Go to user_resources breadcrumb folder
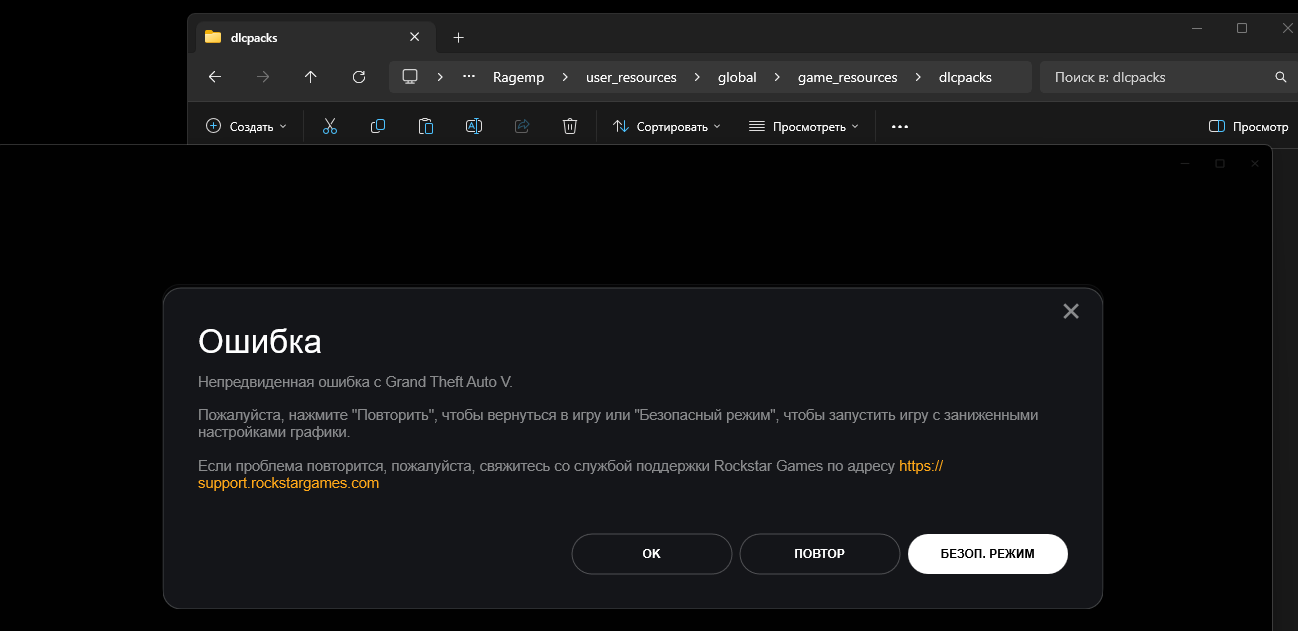 click(x=631, y=77)
